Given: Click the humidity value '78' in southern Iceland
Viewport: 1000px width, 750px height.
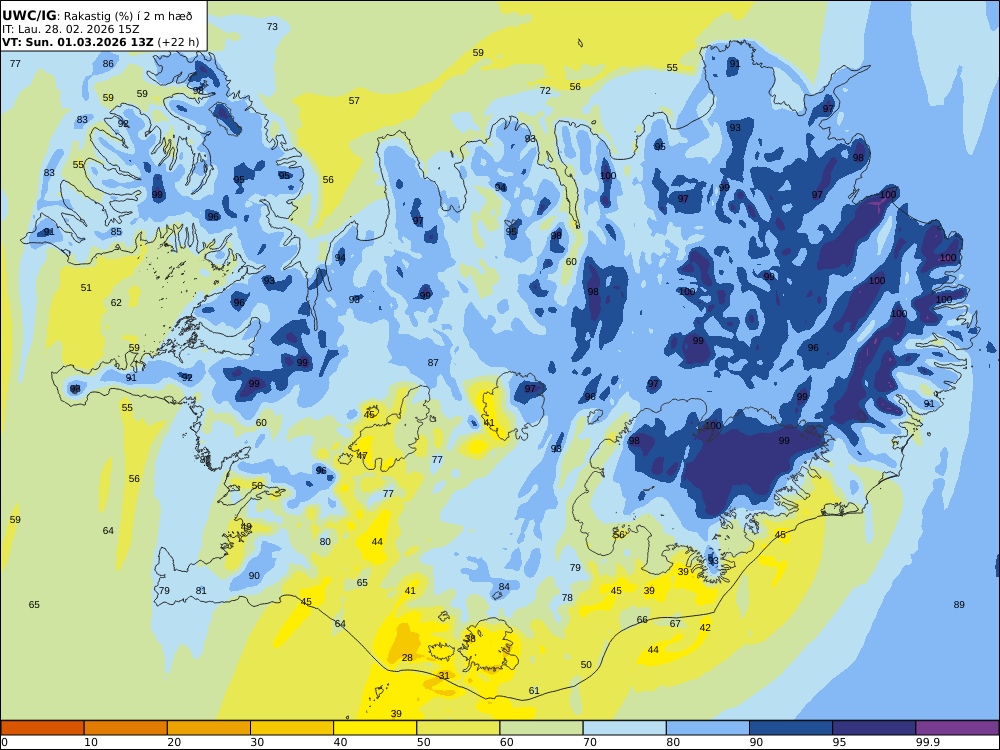Looking at the screenshot, I should coord(567,598).
